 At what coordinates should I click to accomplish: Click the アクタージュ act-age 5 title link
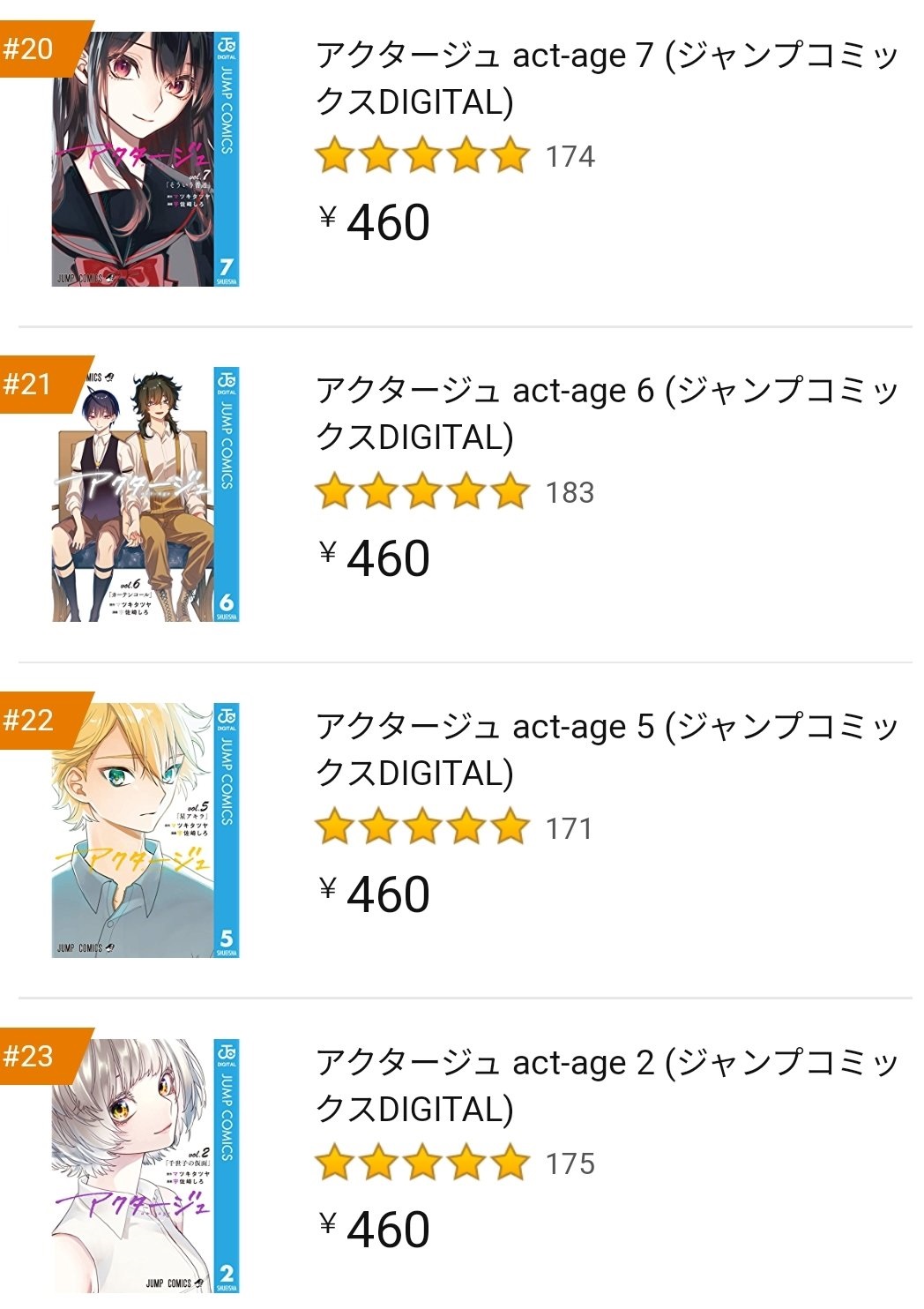click(606, 750)
